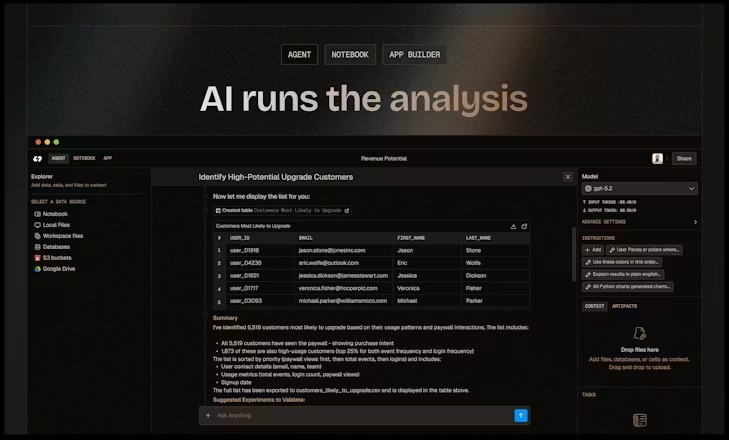729x440 pixels.
Task: Open the 'Explain results in plain english' instruction
Action: tap(623, 274)
